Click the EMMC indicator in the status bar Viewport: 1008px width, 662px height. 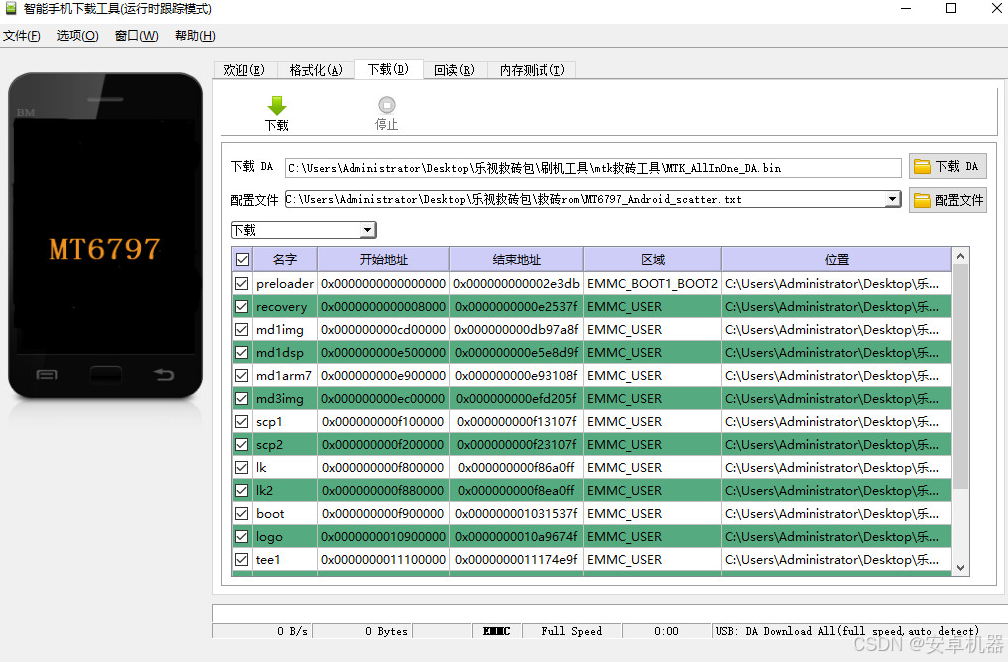pyautogui.click(x=497, y=631)
